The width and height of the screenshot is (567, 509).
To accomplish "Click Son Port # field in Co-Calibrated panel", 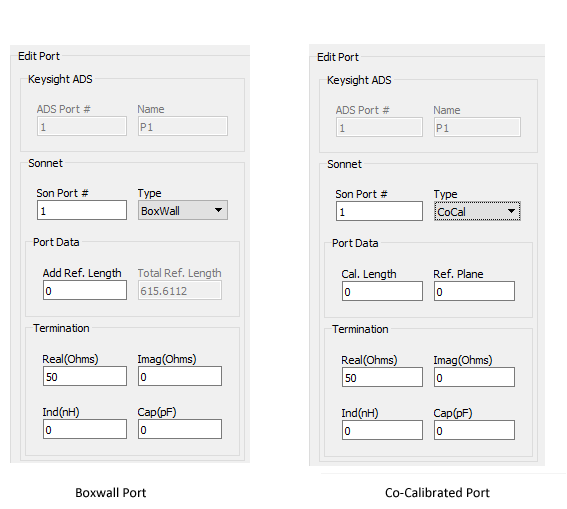I will tap(379, 211).
